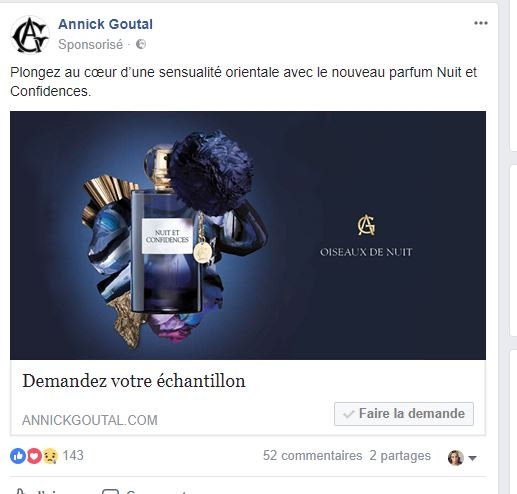Click the blue Like reaction icon
517x494 pixels.
(18, 456)
